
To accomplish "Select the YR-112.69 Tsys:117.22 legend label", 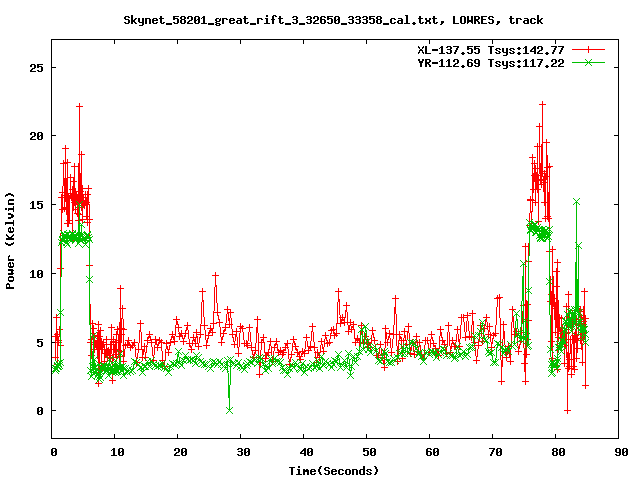I will [491, 63].
